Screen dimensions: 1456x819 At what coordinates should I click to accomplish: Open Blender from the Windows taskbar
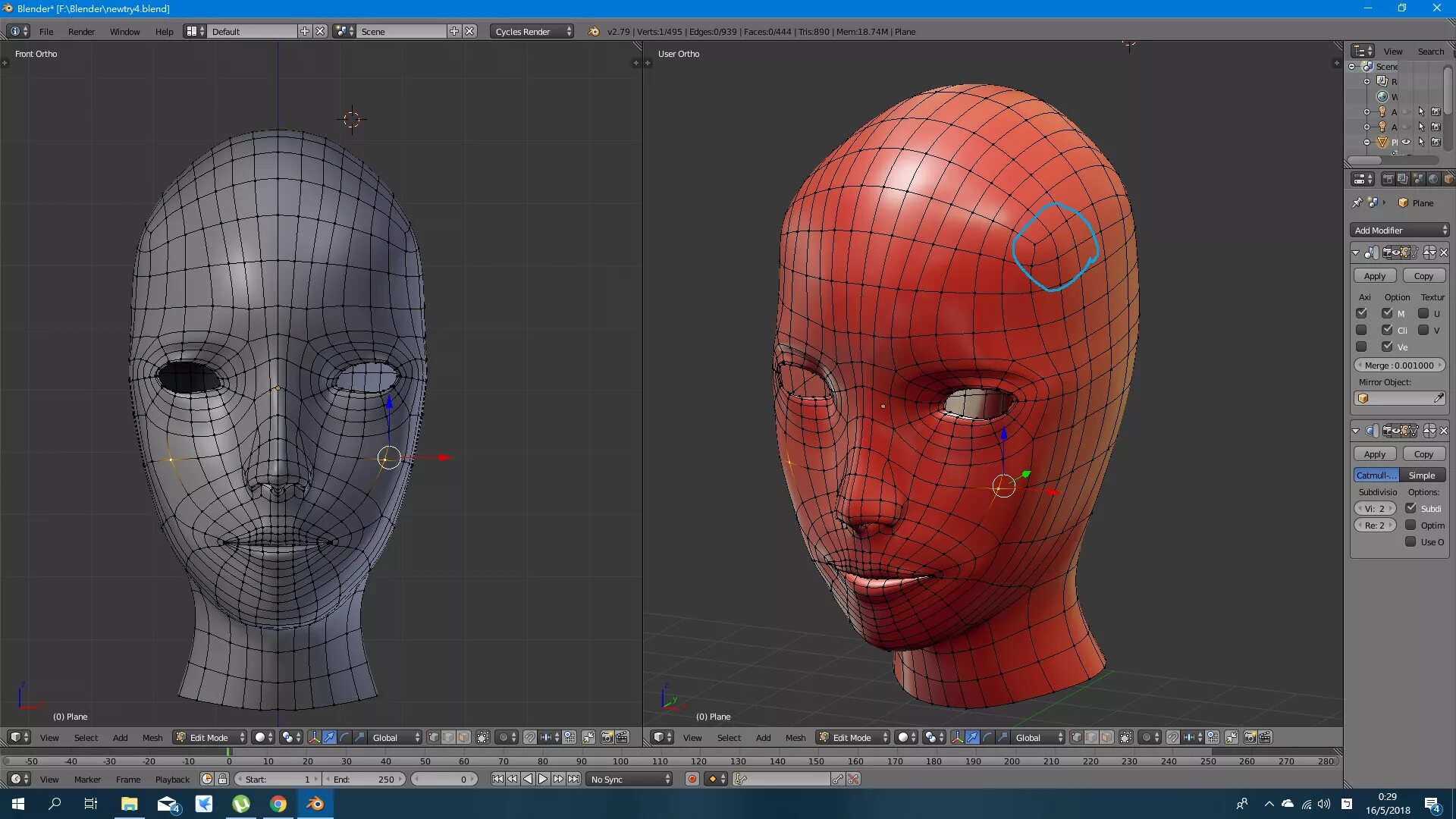(x=315, y=804)
